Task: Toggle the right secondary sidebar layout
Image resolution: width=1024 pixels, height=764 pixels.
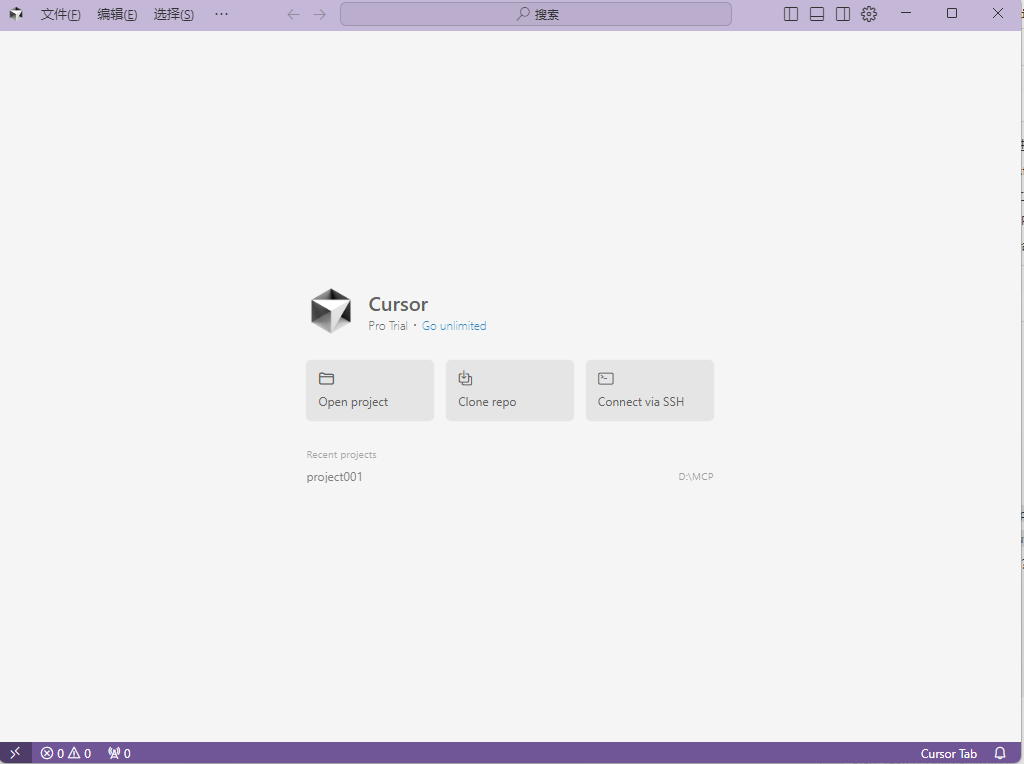Action: 843,14
